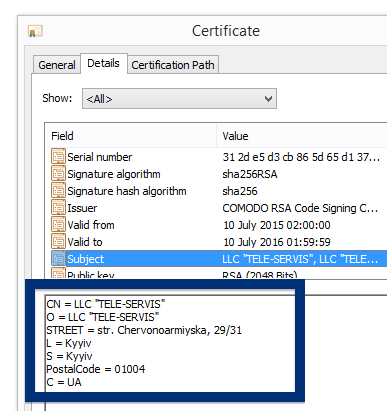Viewport: 387px width, 411px height.
Task: Click the L = Kyyiv line
Action: (69, 343)
